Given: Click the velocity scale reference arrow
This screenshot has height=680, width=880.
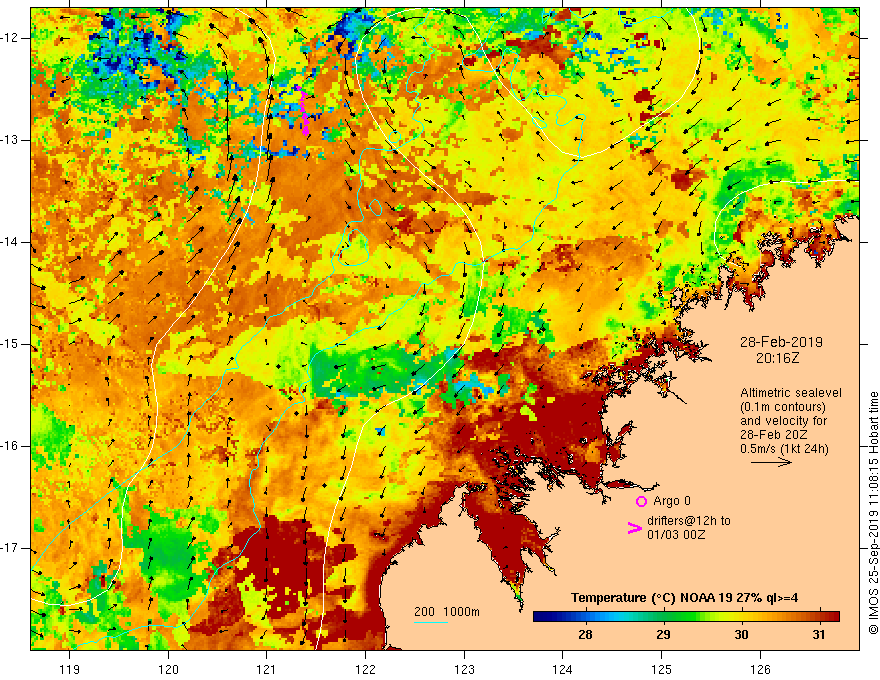Looking at the screenshot, I should pyautogui.click(x=772, y=462).
